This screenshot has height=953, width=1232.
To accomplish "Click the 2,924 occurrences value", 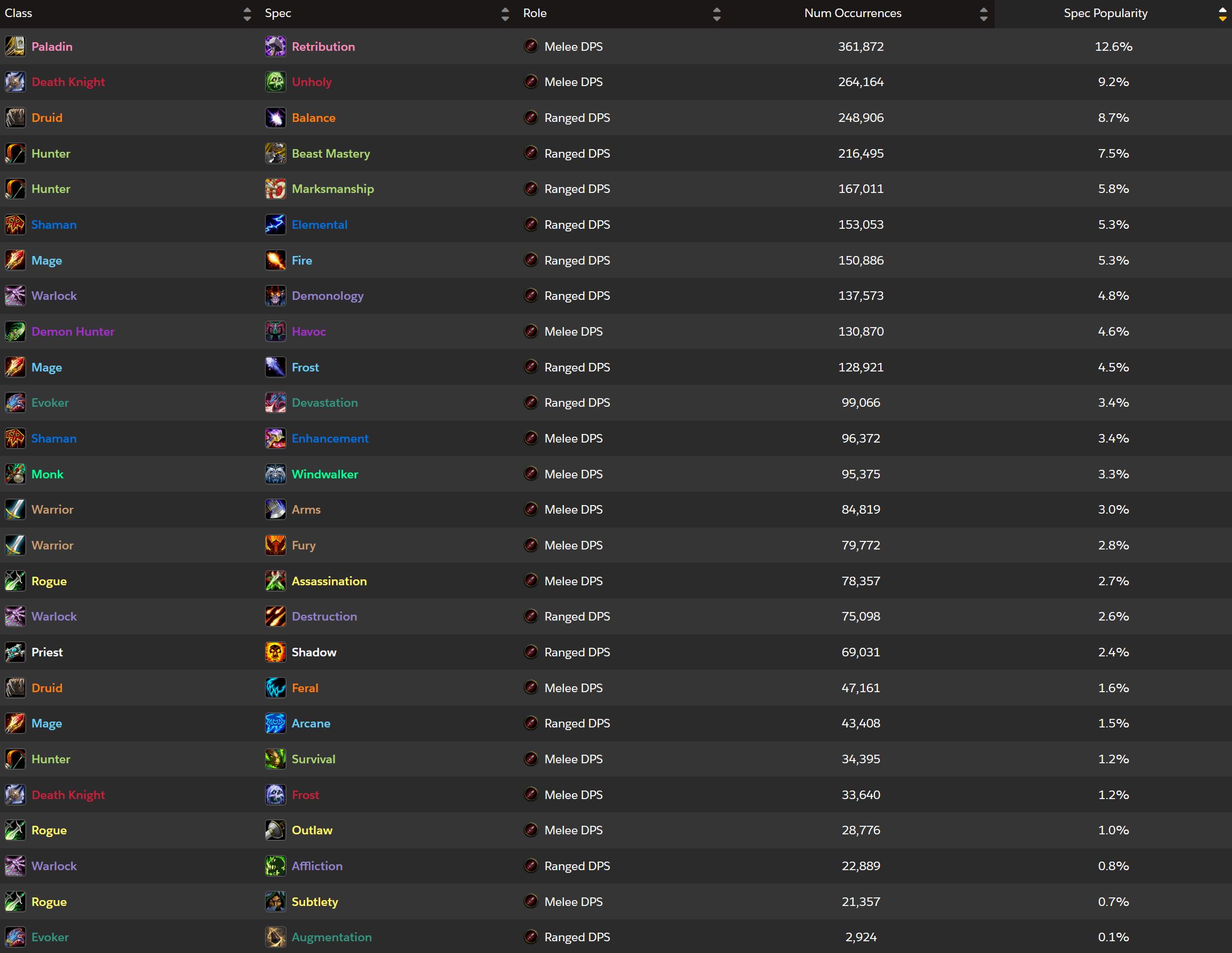I will click(x=861, y=937).
